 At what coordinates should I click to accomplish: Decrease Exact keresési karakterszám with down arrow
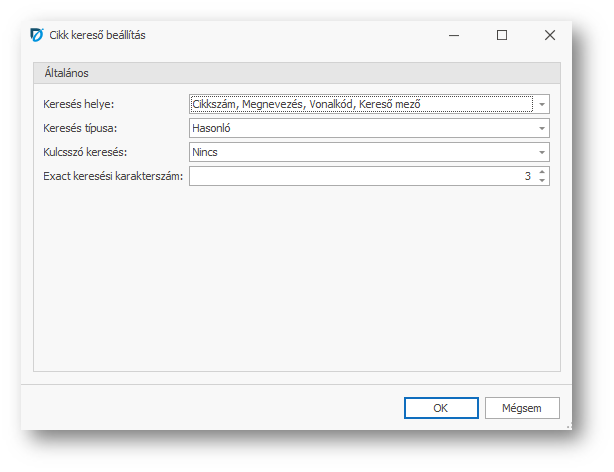[541, 180]
